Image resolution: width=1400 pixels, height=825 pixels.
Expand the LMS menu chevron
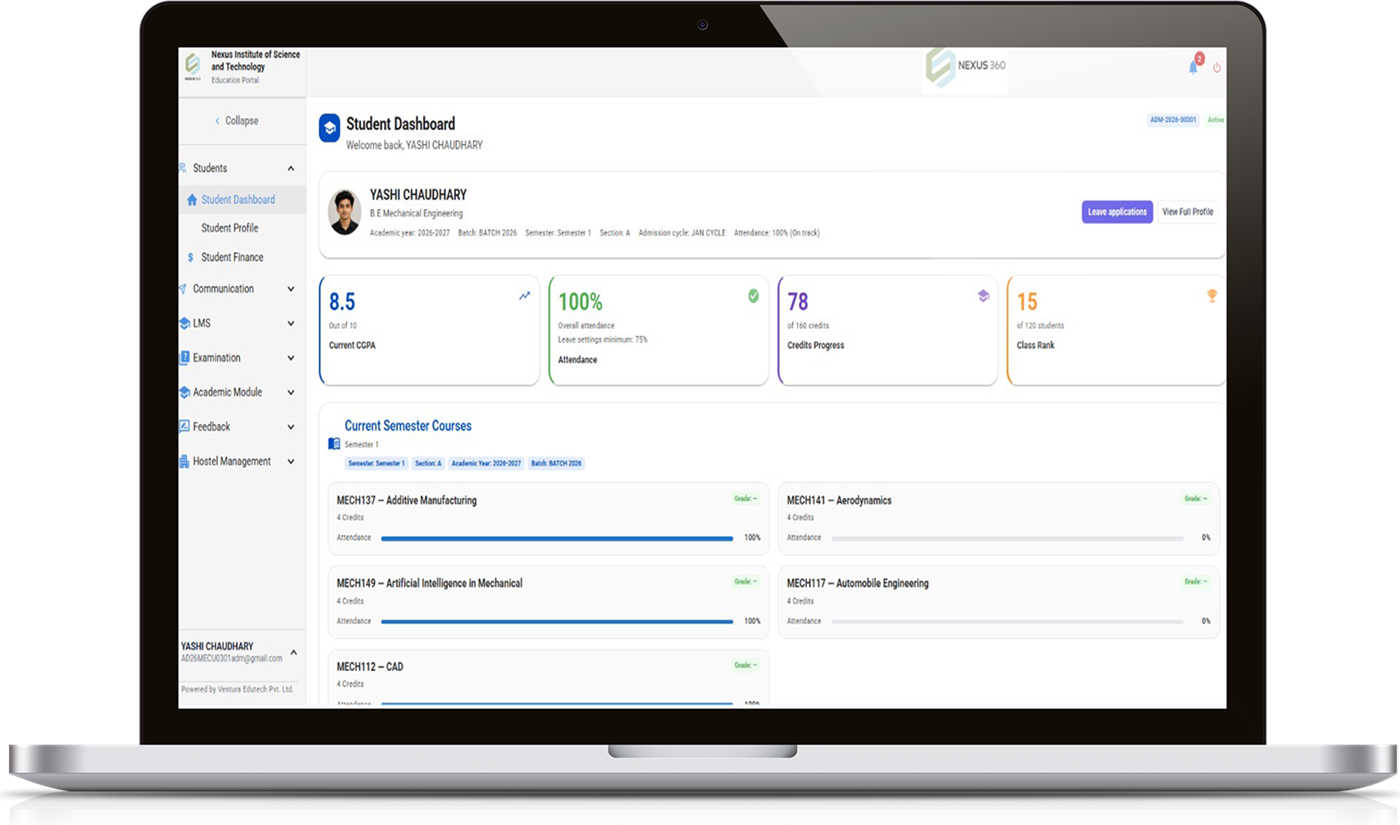click(x=291, y=324)
